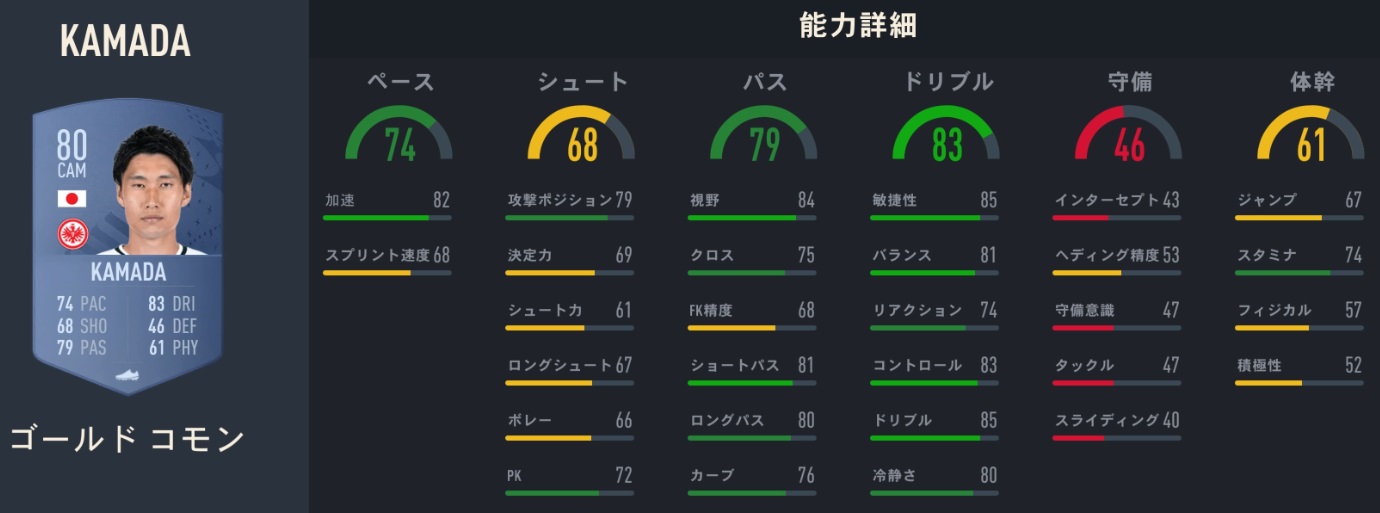Click the 体幹 gauge showing 61
Image resolution: width=1380 pixels, height=513 pixels.
point(1311,135)
